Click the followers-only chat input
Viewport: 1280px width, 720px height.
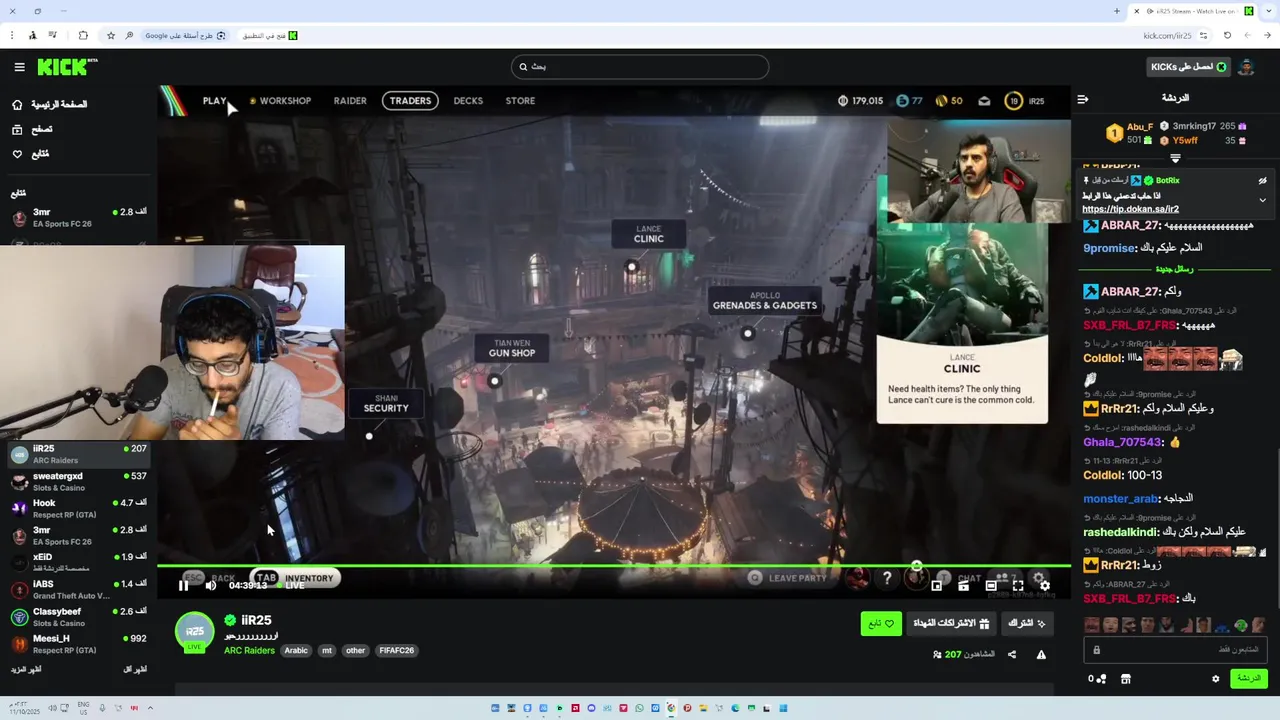pyautogui.click(x=1175, y=650)
